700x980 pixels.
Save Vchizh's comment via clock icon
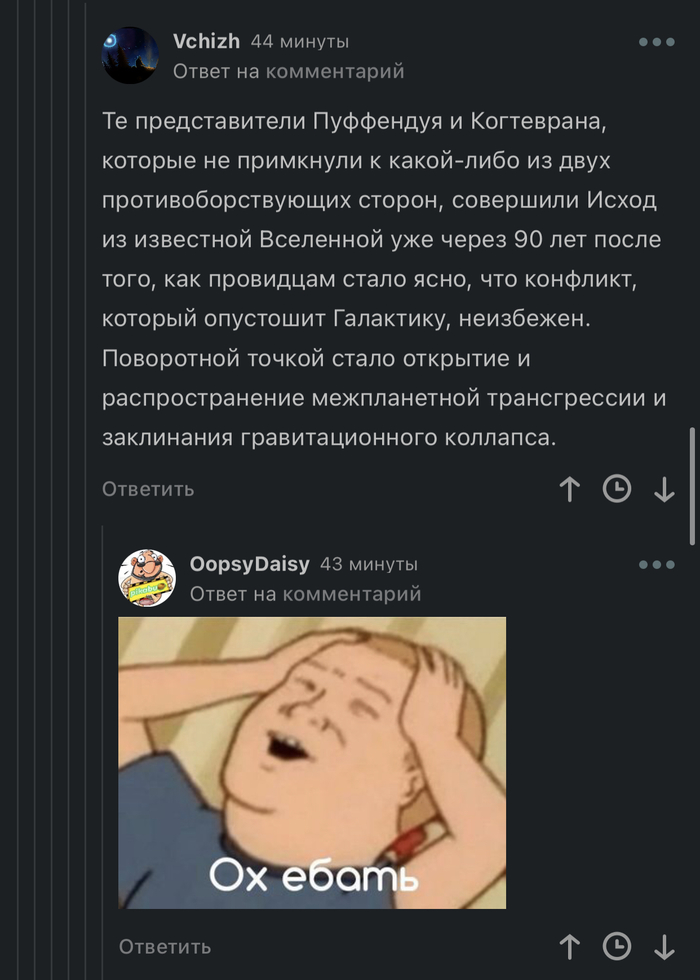[x=617, y=489]
